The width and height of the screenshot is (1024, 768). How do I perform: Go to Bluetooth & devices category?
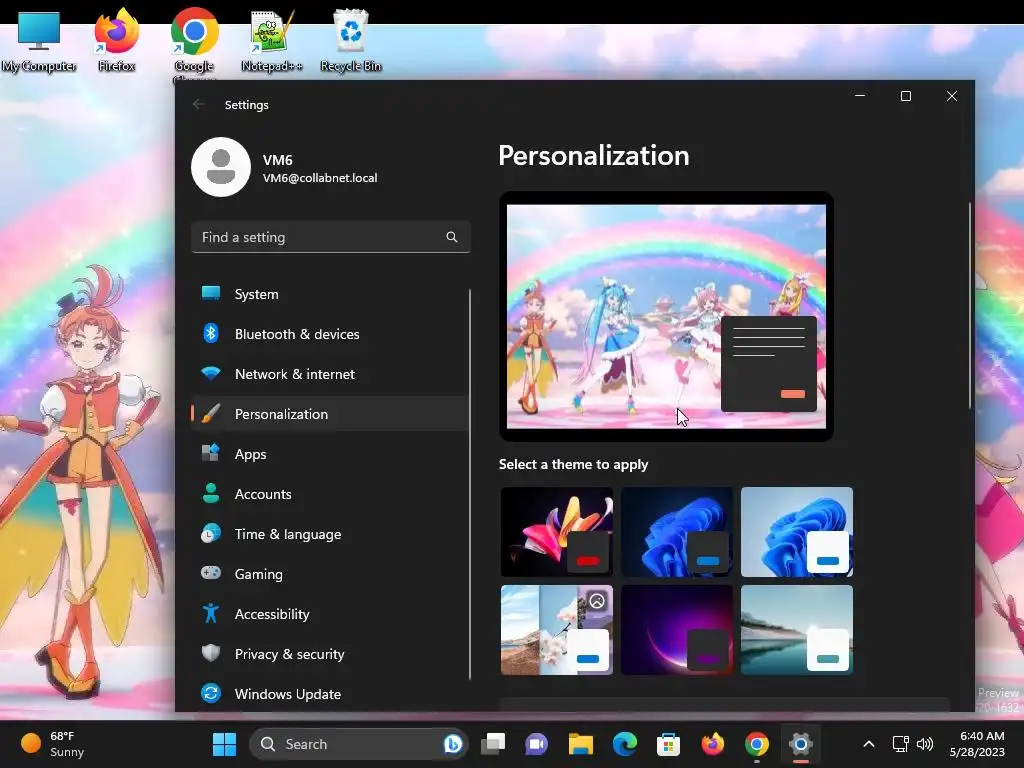[330, 334]
